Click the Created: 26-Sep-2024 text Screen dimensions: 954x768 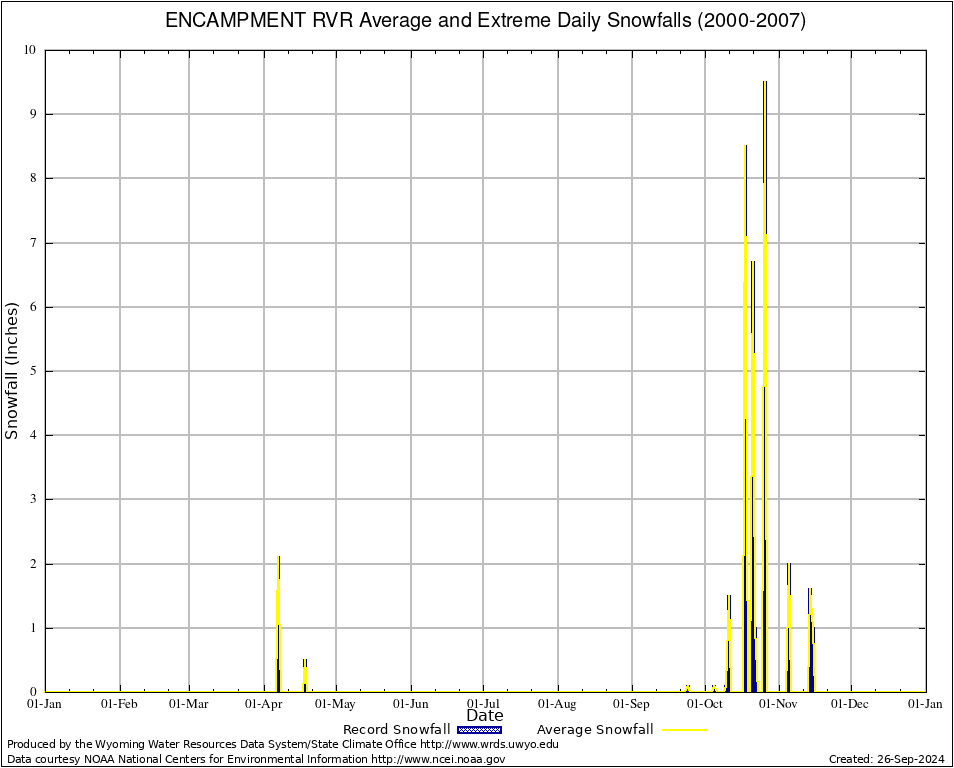click(886, 759)
